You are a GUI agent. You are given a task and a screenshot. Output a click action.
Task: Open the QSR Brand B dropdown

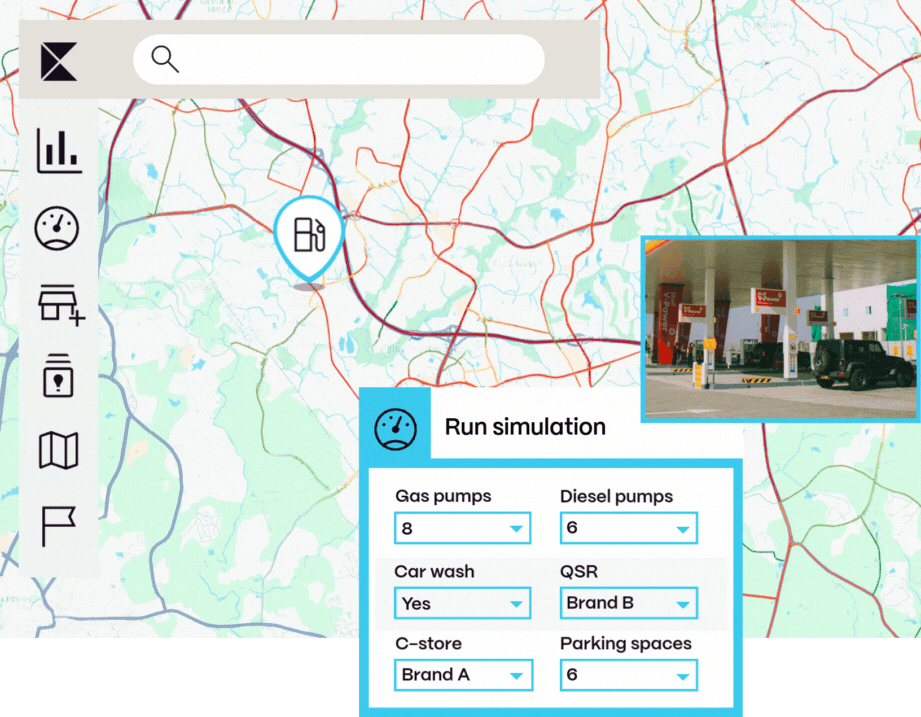click(628, 603)
